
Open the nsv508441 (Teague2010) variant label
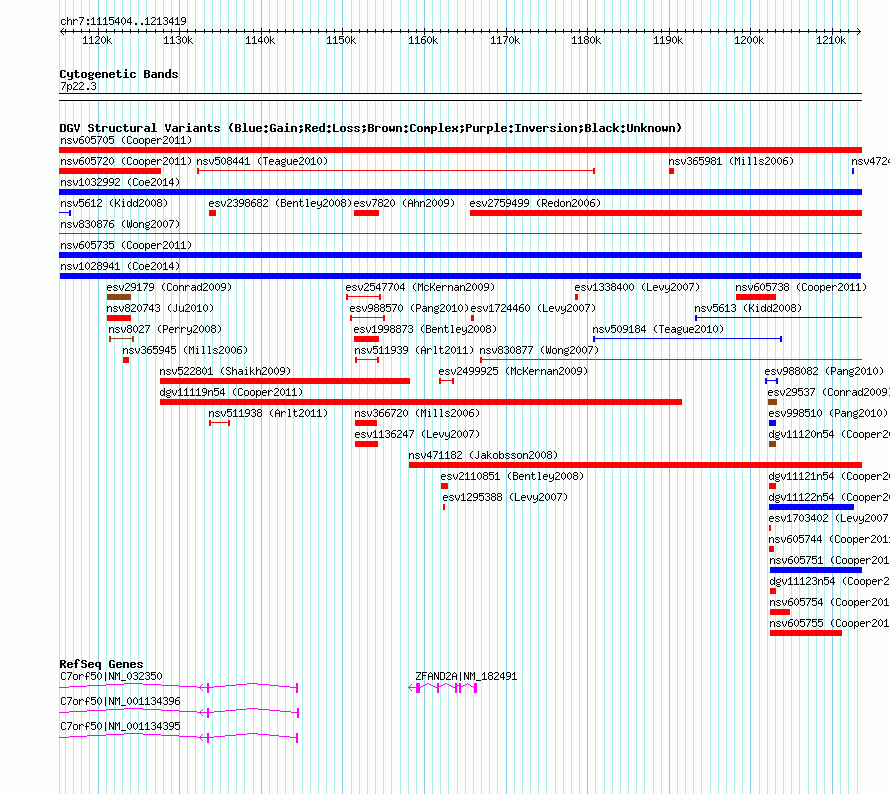pos(262,161)
